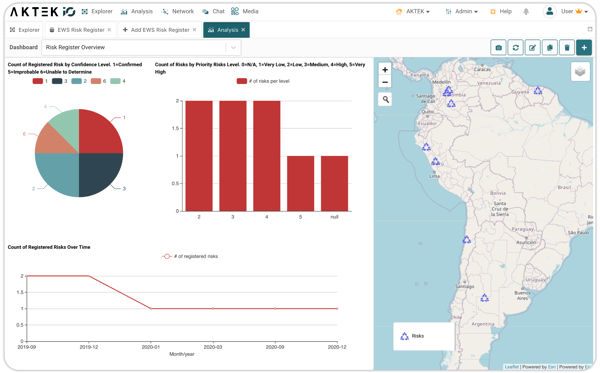Click the Explorer tab grid icon
The width and height of the screenshot is (600, 373).
pyautogui.click(x=13, y=30)
